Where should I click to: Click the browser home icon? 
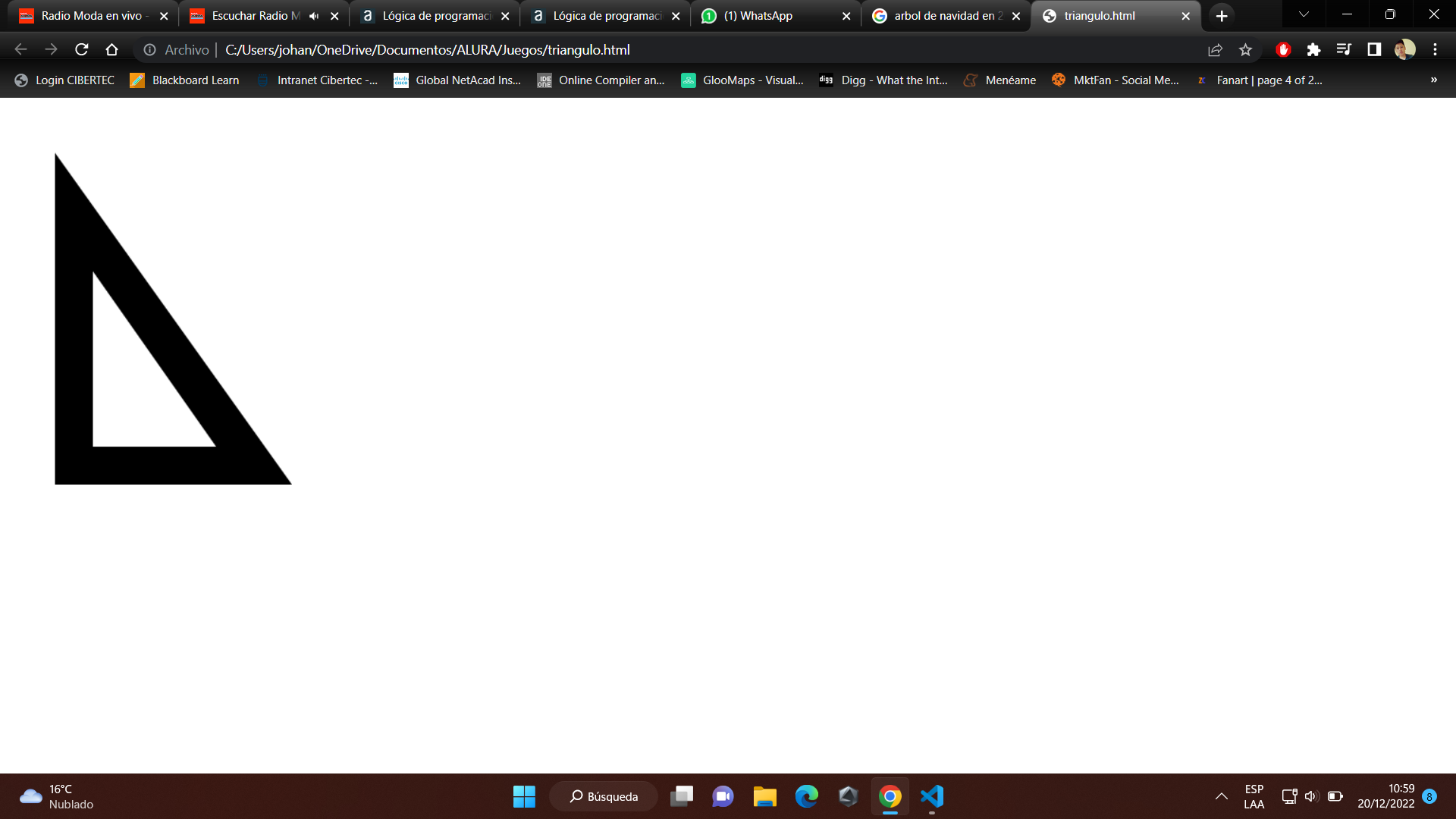coord(111,50)
